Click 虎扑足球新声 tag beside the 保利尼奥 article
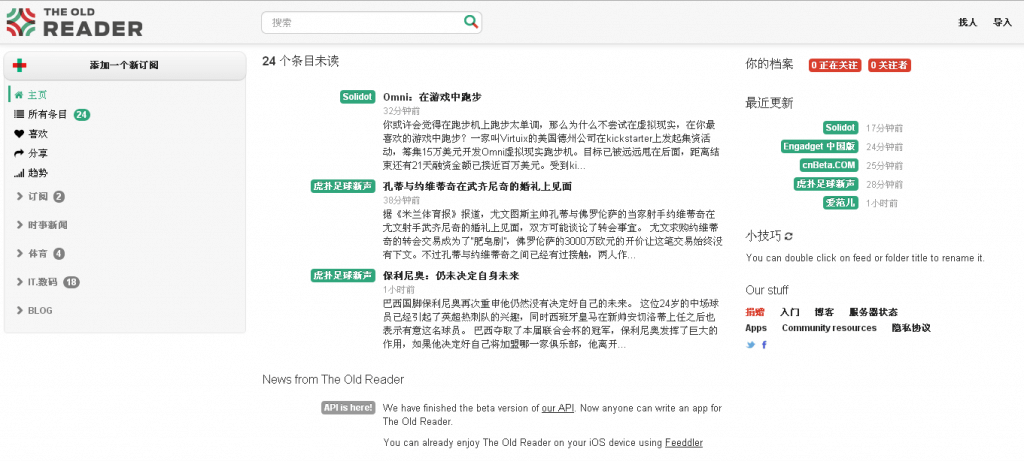 pos(343,276)
